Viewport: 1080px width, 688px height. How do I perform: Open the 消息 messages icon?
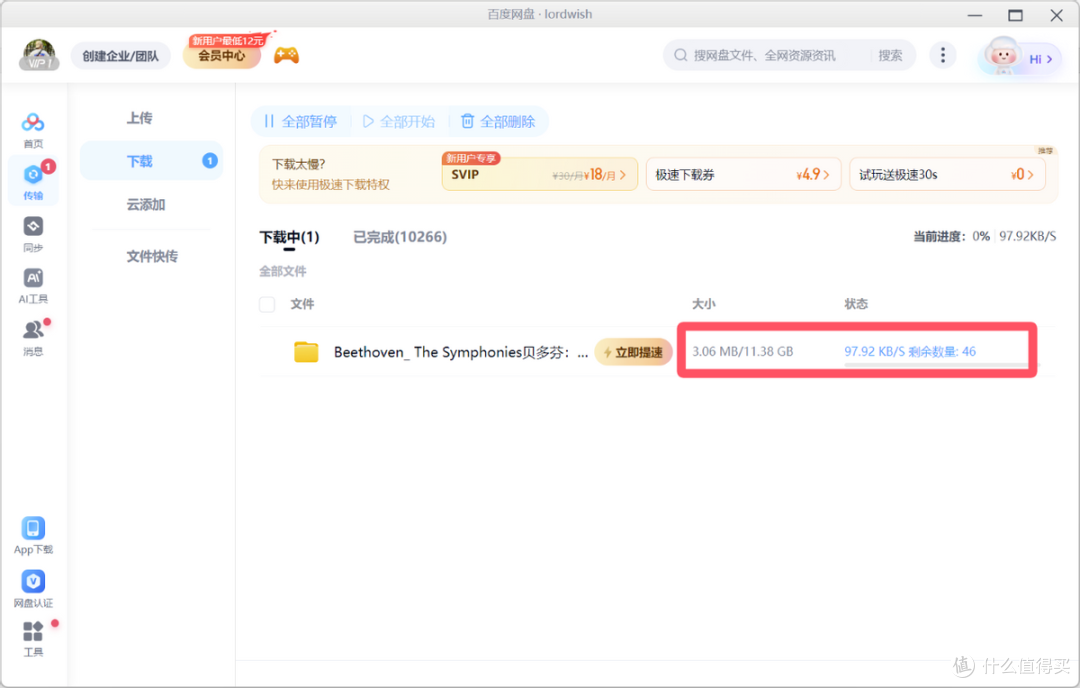33,338
